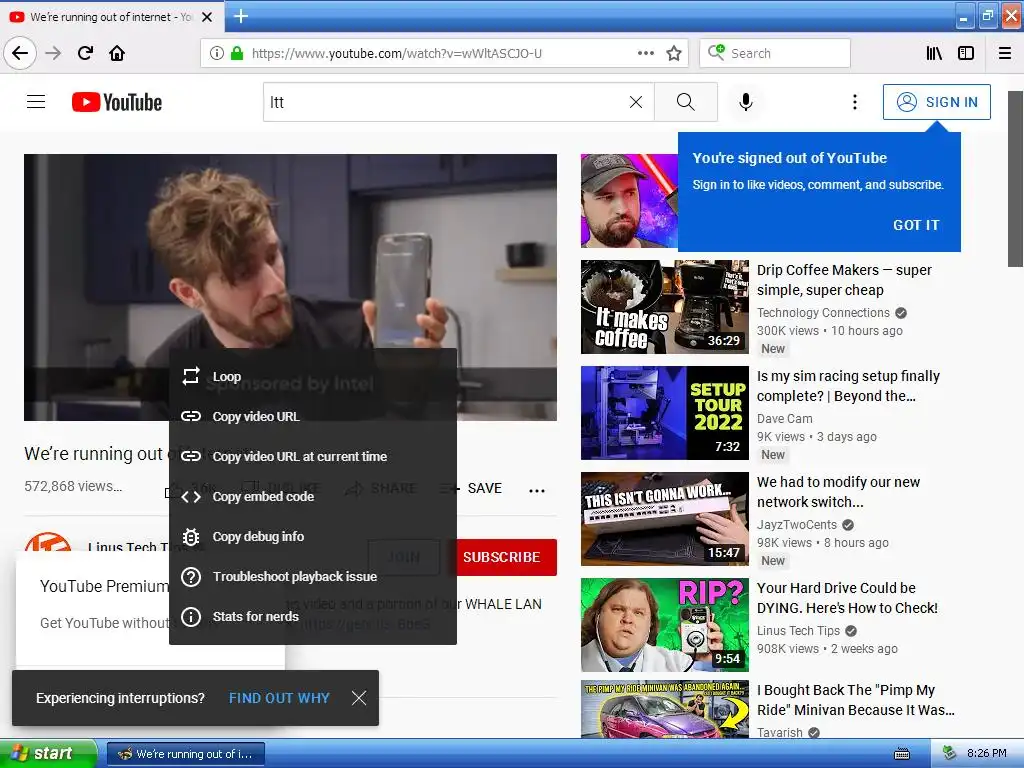
Task: Click the '572,868 views' text
Action: coord(73,486)
